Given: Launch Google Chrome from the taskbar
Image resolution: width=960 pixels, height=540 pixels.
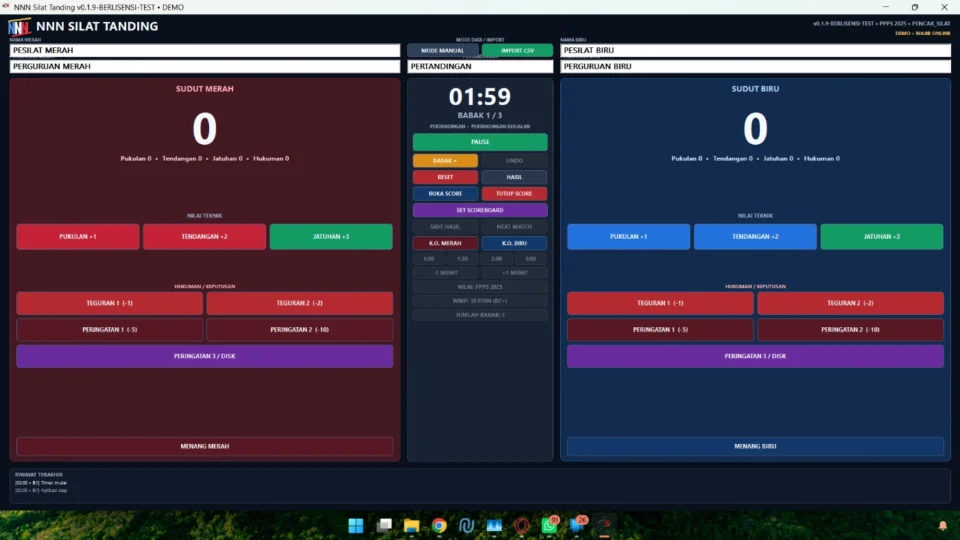Looking at the screenshot, I should click(439, 525).
